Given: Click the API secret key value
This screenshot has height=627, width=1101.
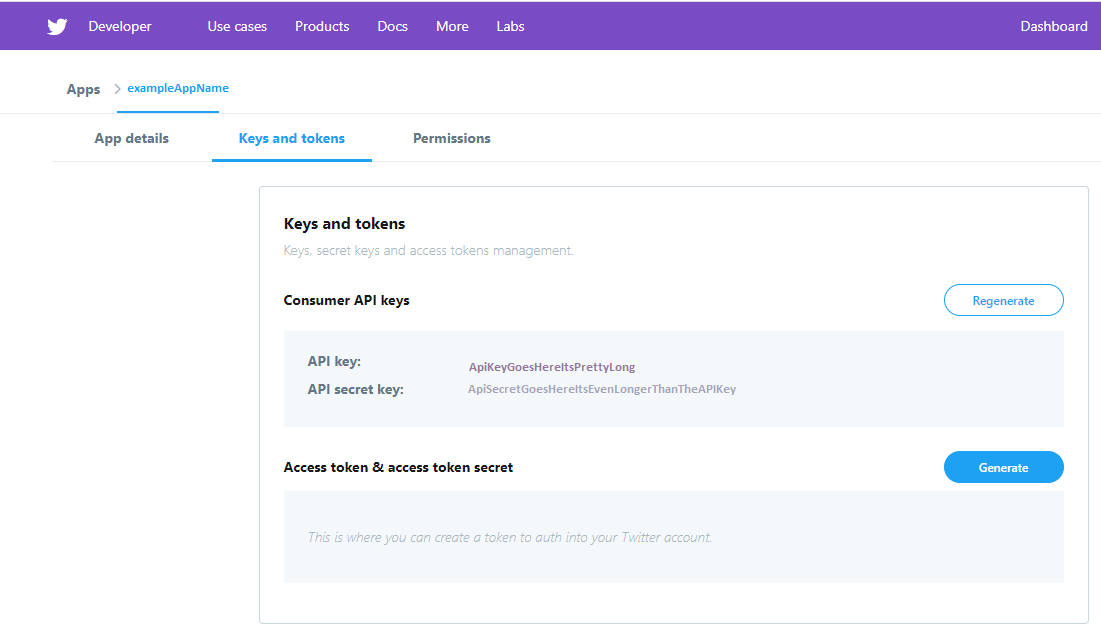Looking at the screenshot, I should click(602, 389).
